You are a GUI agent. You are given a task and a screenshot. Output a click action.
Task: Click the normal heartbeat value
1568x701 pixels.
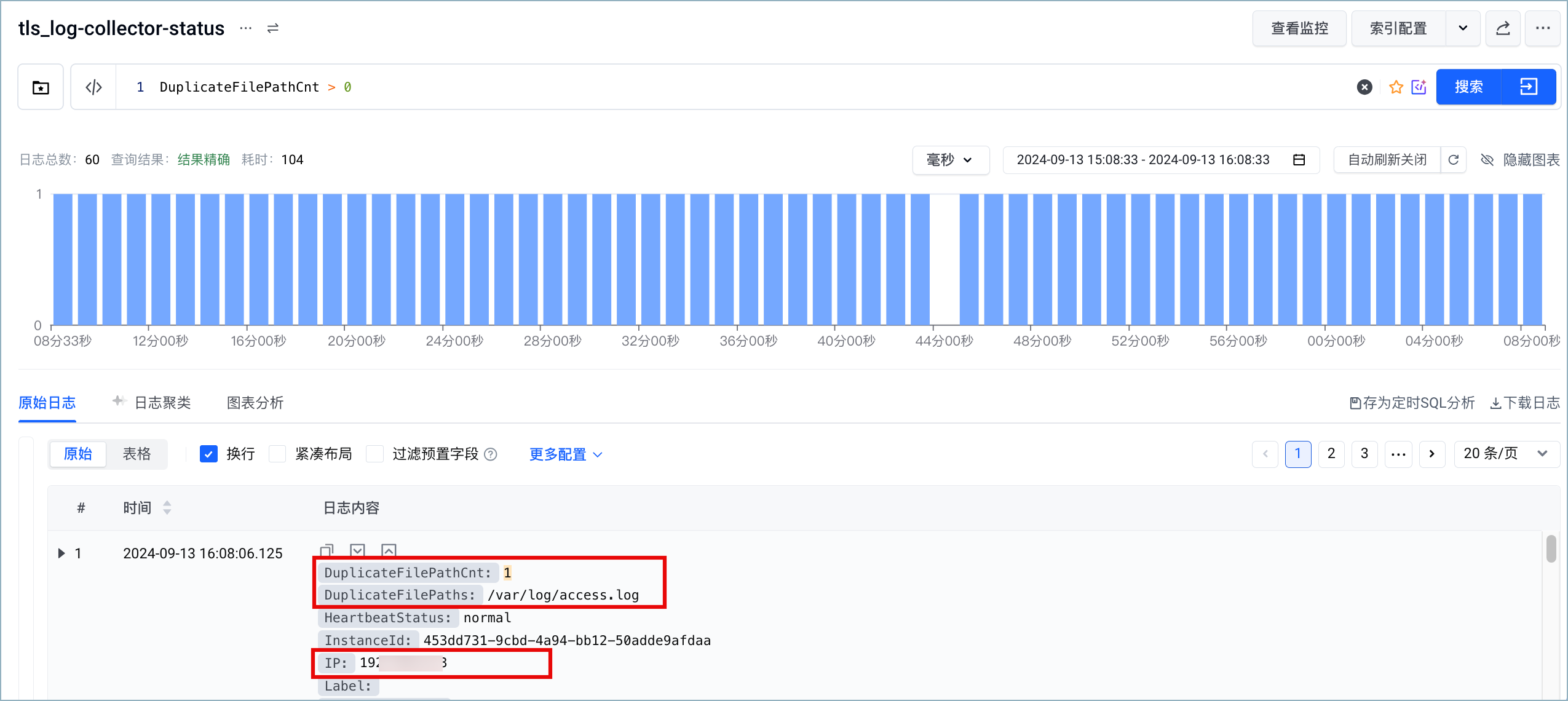488,617
